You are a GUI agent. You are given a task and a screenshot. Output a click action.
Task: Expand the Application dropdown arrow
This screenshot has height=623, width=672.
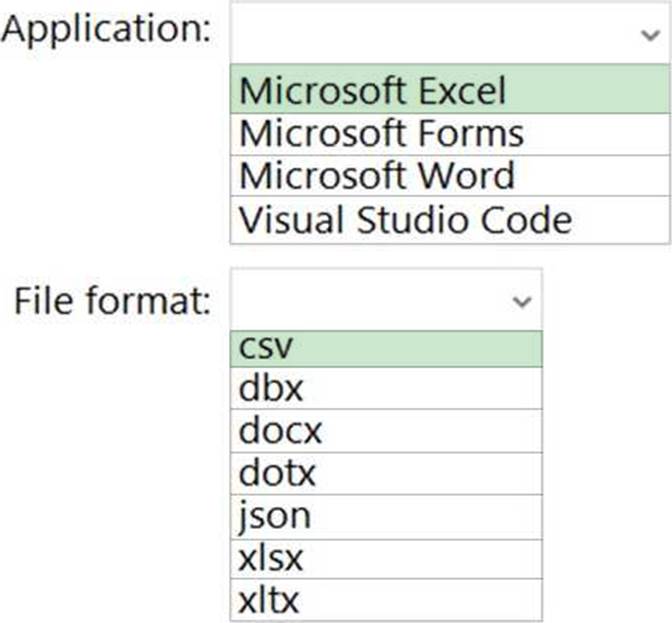click(x=646, y=33)
